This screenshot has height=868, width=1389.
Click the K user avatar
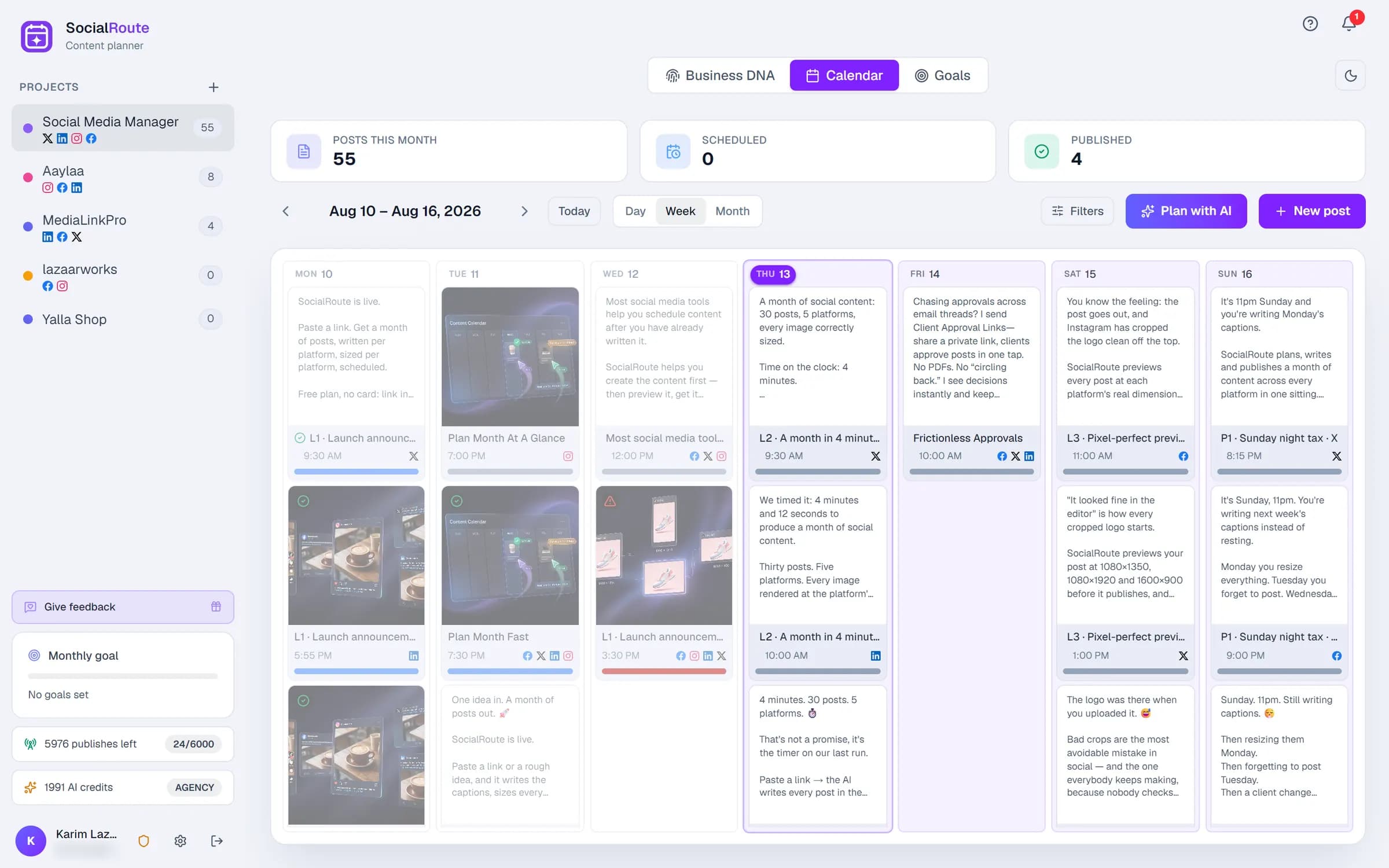coord(31,841)
